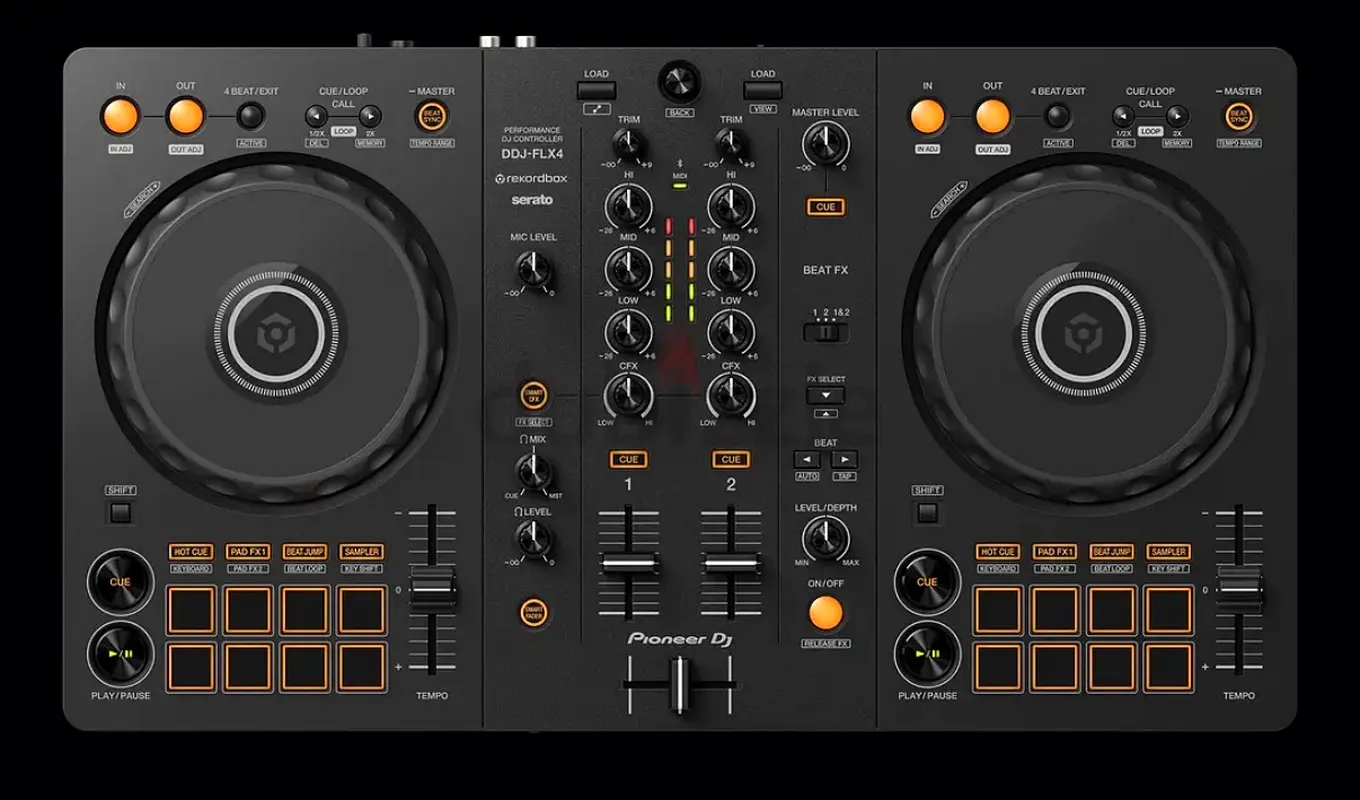The width and height of the screenshot is (1360, 800).
Task: Select HOT CUE pad mode on right deck
Action: [x=998, y=552]
